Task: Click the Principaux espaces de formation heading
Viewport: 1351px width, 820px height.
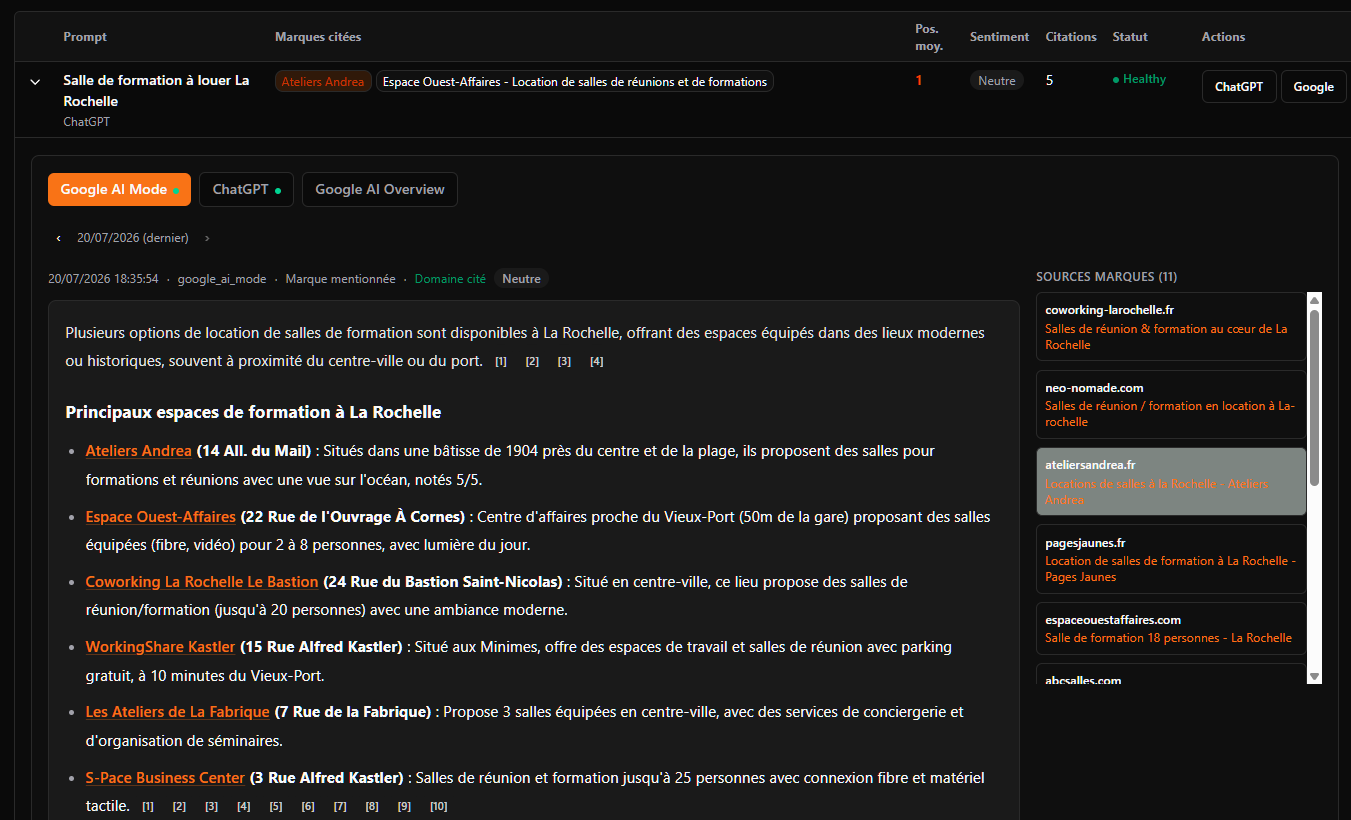Action: coord(253,412)
